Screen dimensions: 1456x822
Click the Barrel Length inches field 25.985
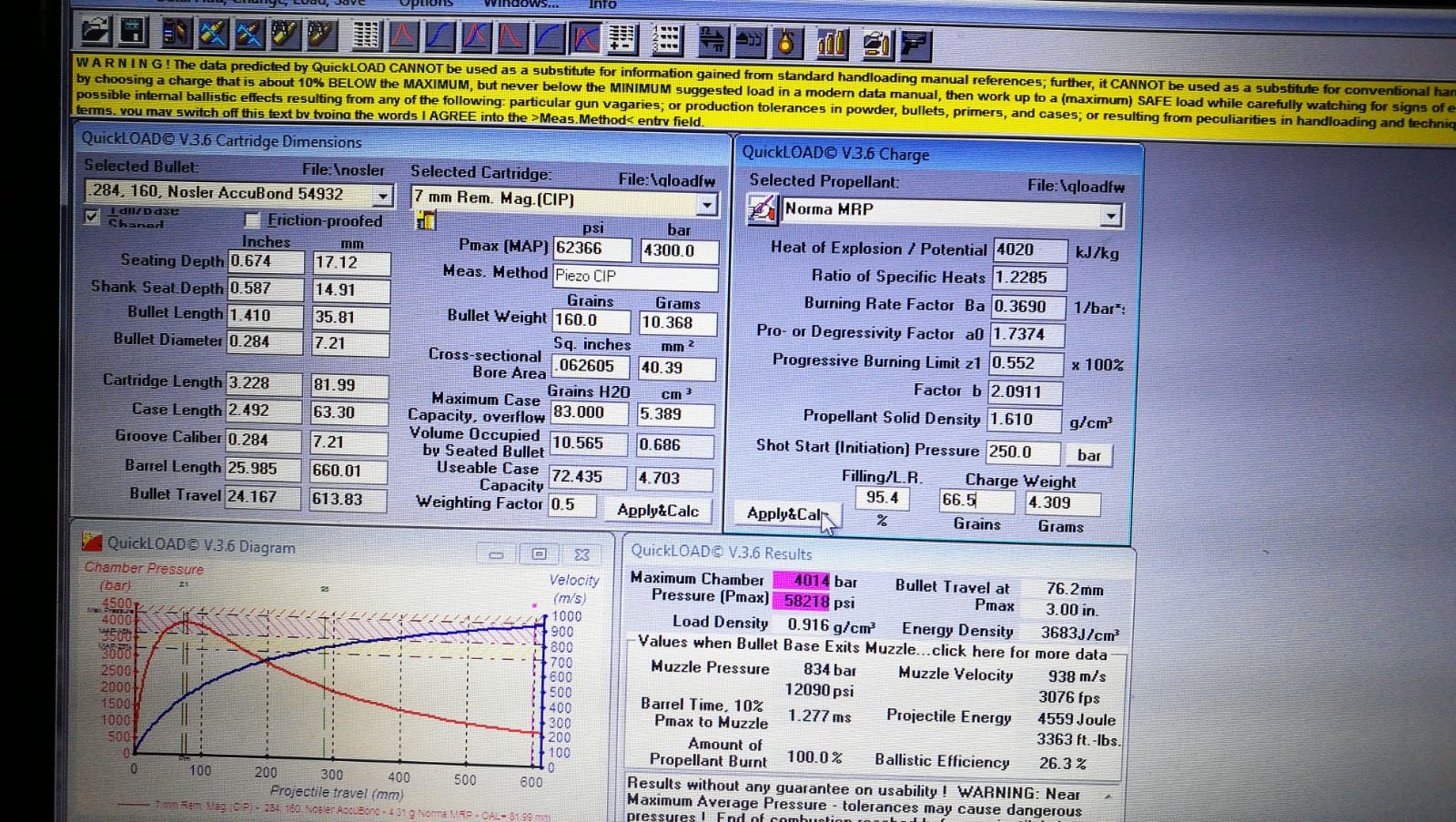click(263, 469)
